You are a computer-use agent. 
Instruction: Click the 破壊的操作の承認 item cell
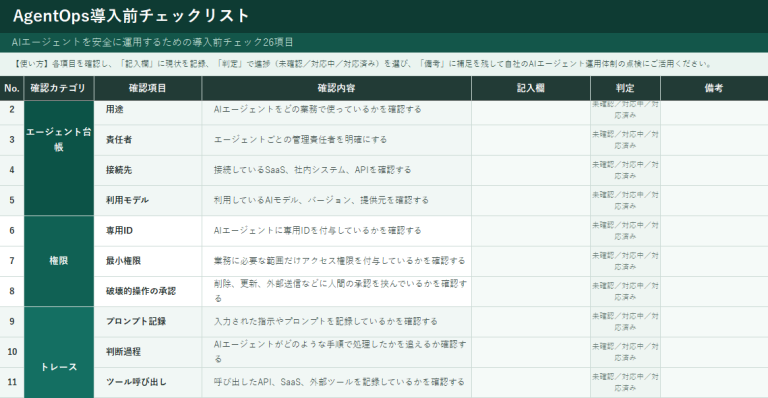point(148,292)
